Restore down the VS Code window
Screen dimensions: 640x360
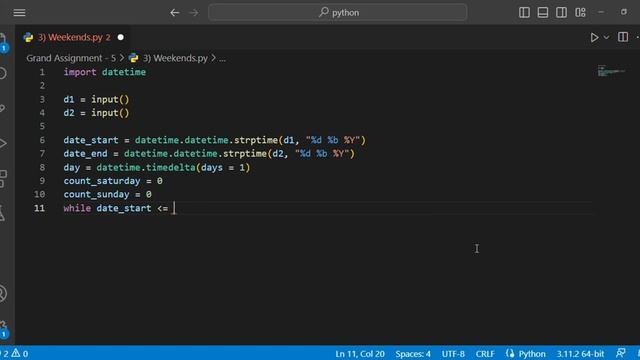point(623,12)
